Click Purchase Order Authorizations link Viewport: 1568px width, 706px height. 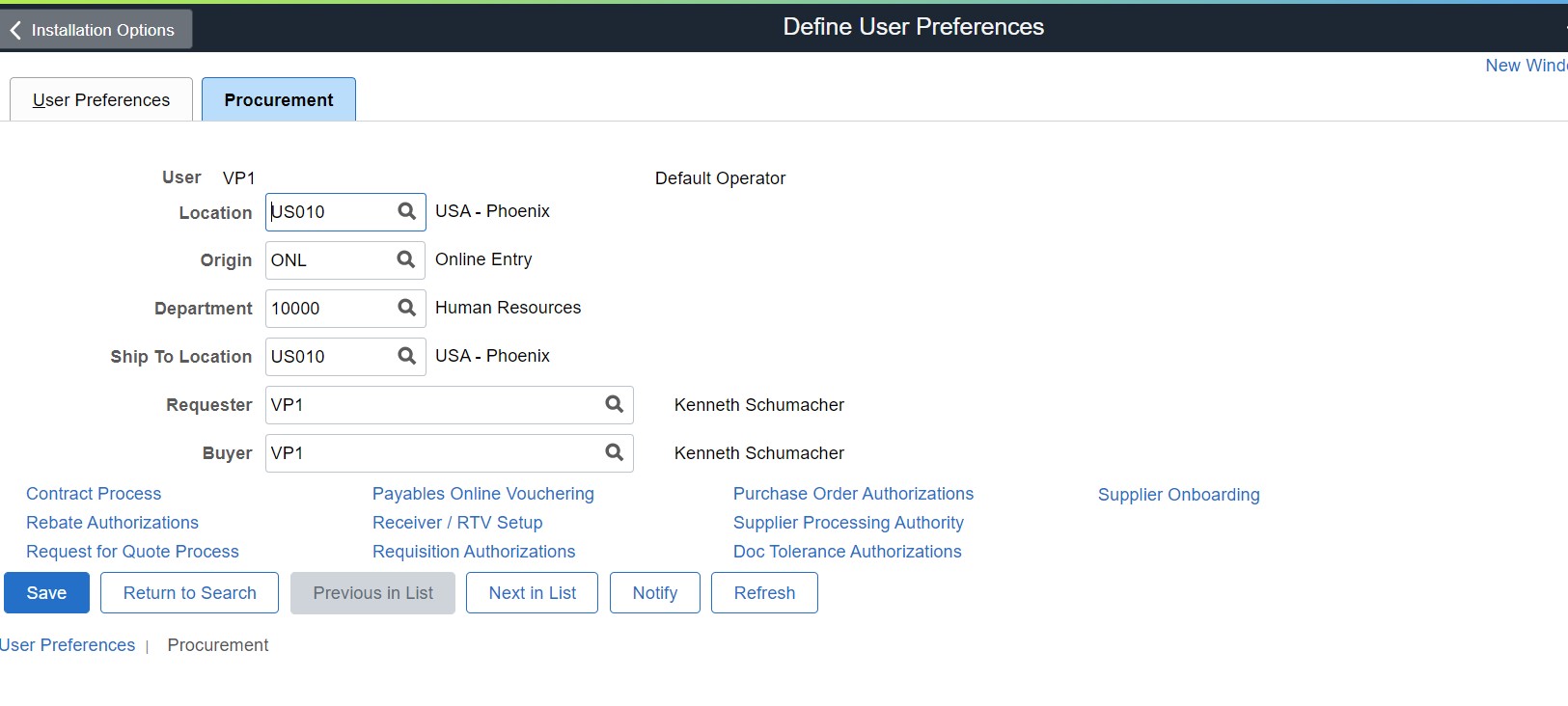[x=853, y=494]
